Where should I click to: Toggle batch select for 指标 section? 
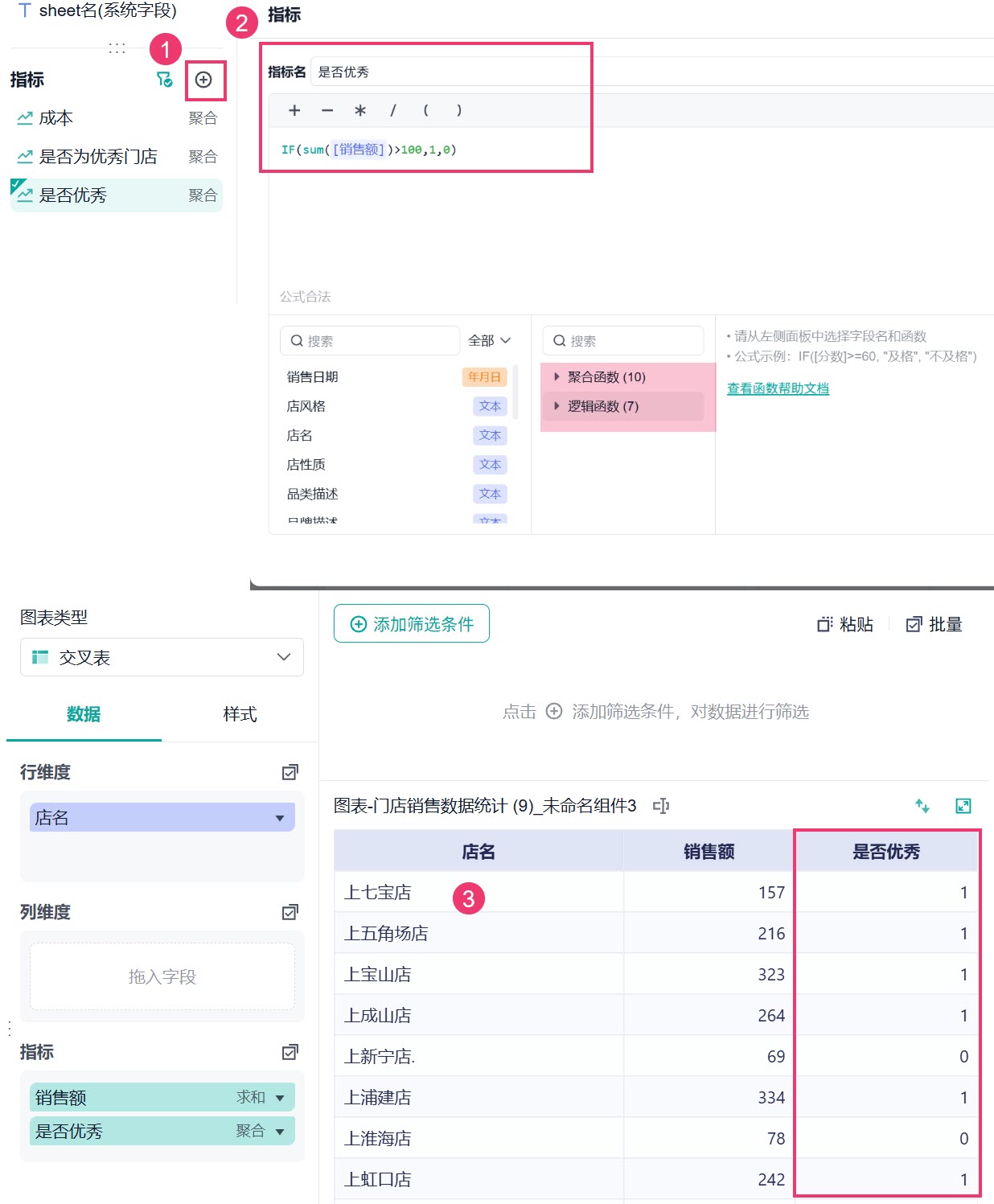pyautogui.click(x=290, y=1052)
